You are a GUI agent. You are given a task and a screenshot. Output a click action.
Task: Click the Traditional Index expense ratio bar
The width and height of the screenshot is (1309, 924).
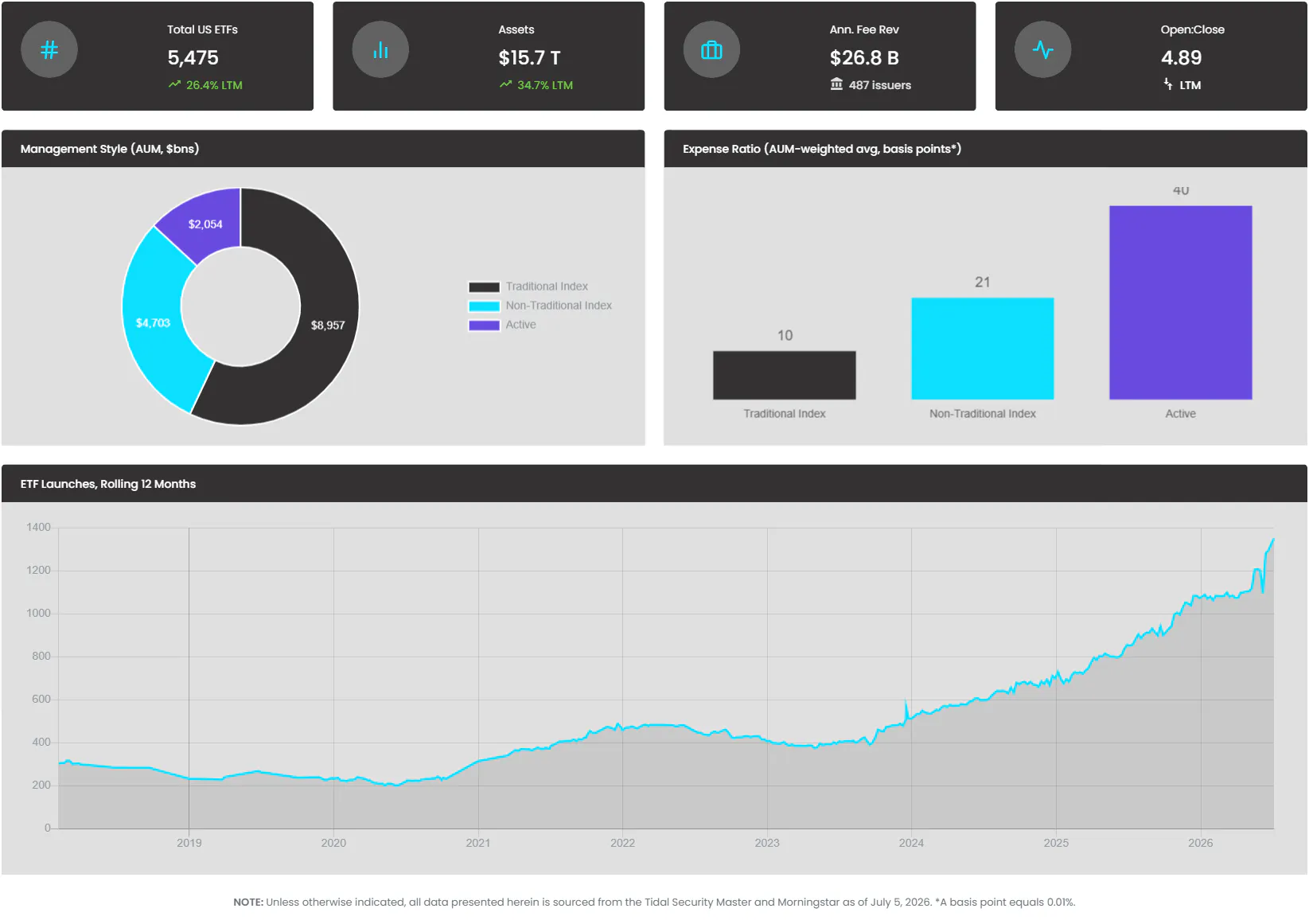coord(785,375)
